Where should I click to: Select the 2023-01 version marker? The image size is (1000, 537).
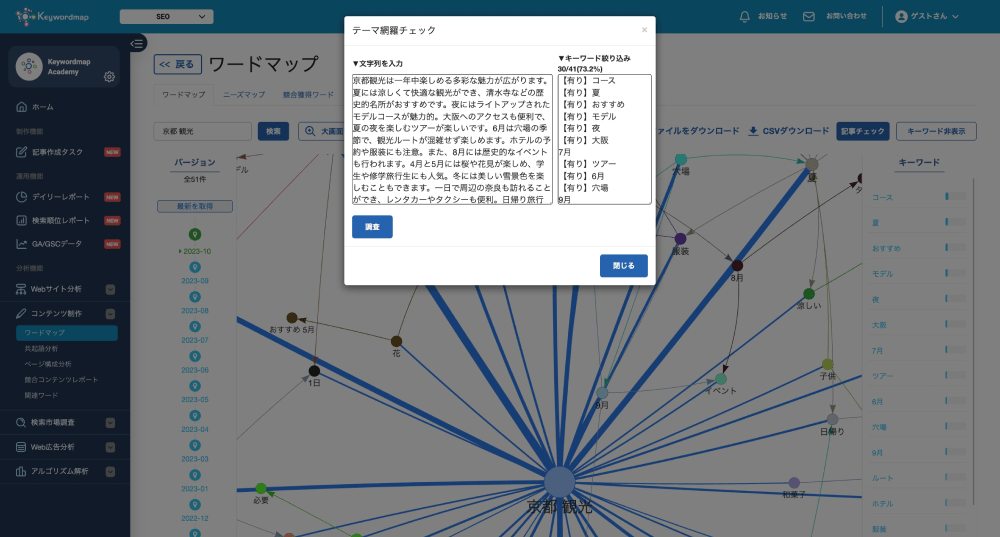click(x=195, y=475)
